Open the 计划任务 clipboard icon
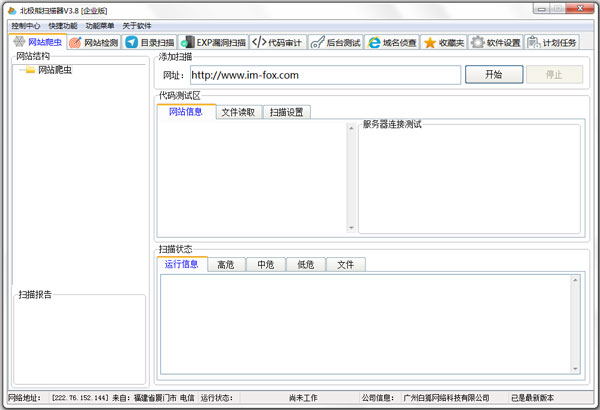Screen dimensions: 600x410 point(534,43)
